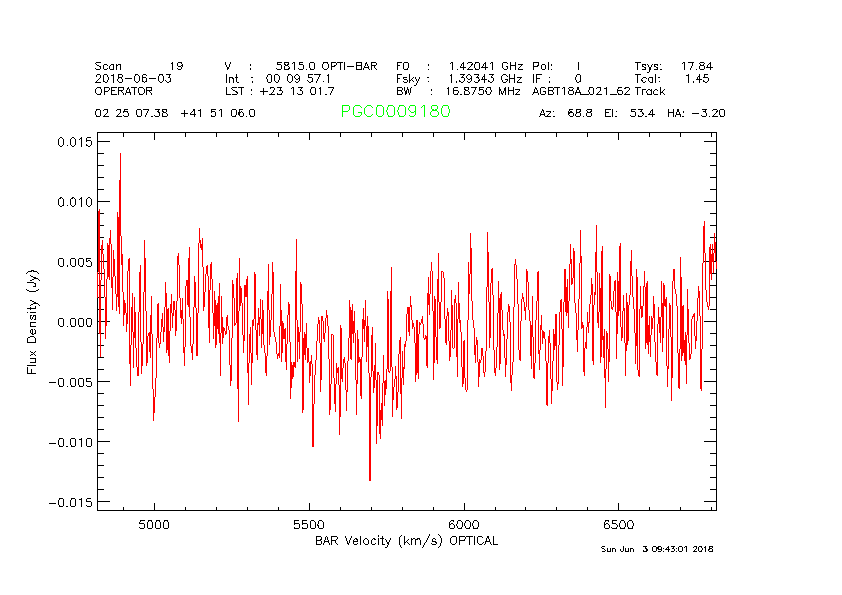Click the Scan 19 header label
This screenshot has height=595, width=842.
[x=139, y=65]
